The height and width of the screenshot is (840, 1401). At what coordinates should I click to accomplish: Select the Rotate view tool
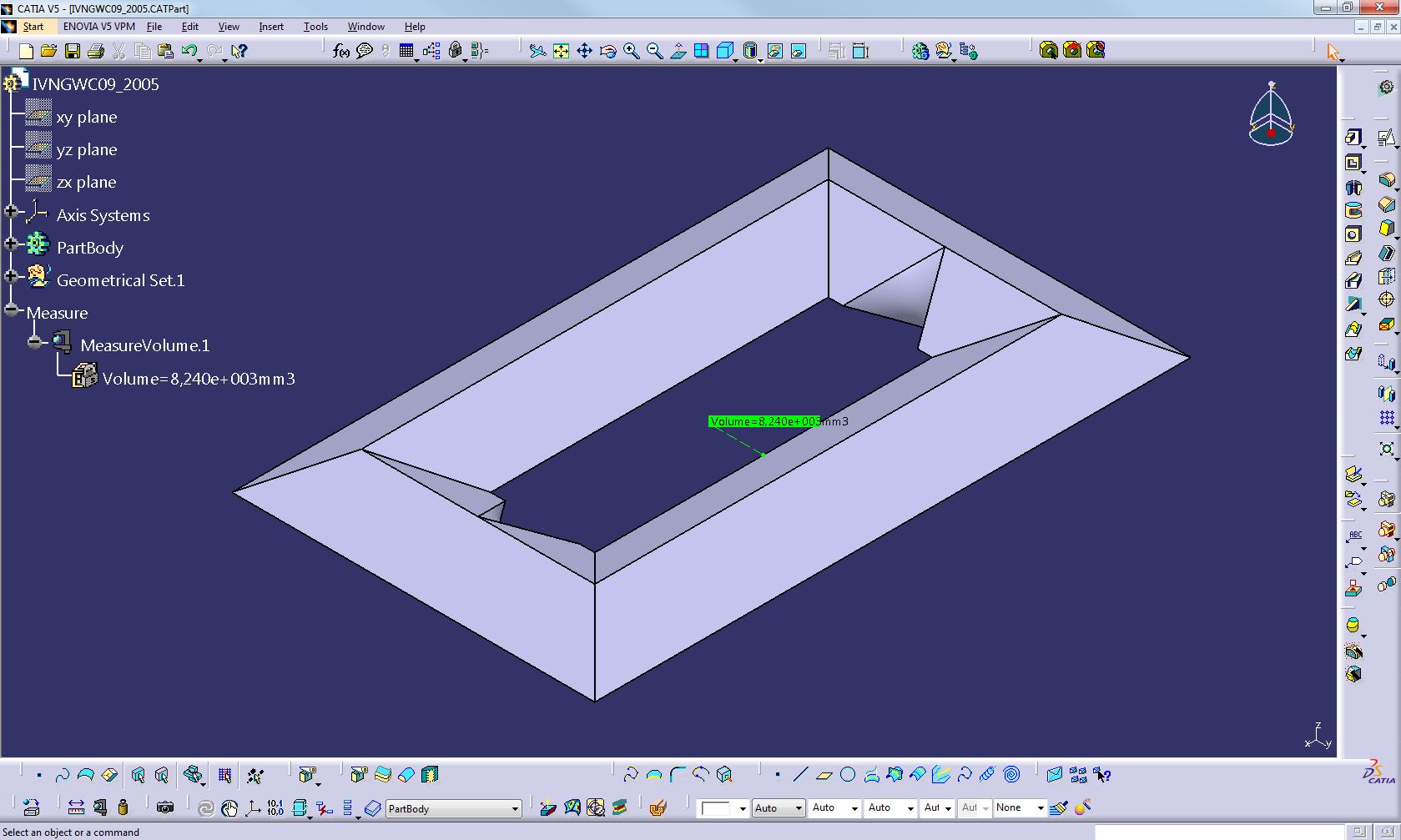tap(608, 51)
